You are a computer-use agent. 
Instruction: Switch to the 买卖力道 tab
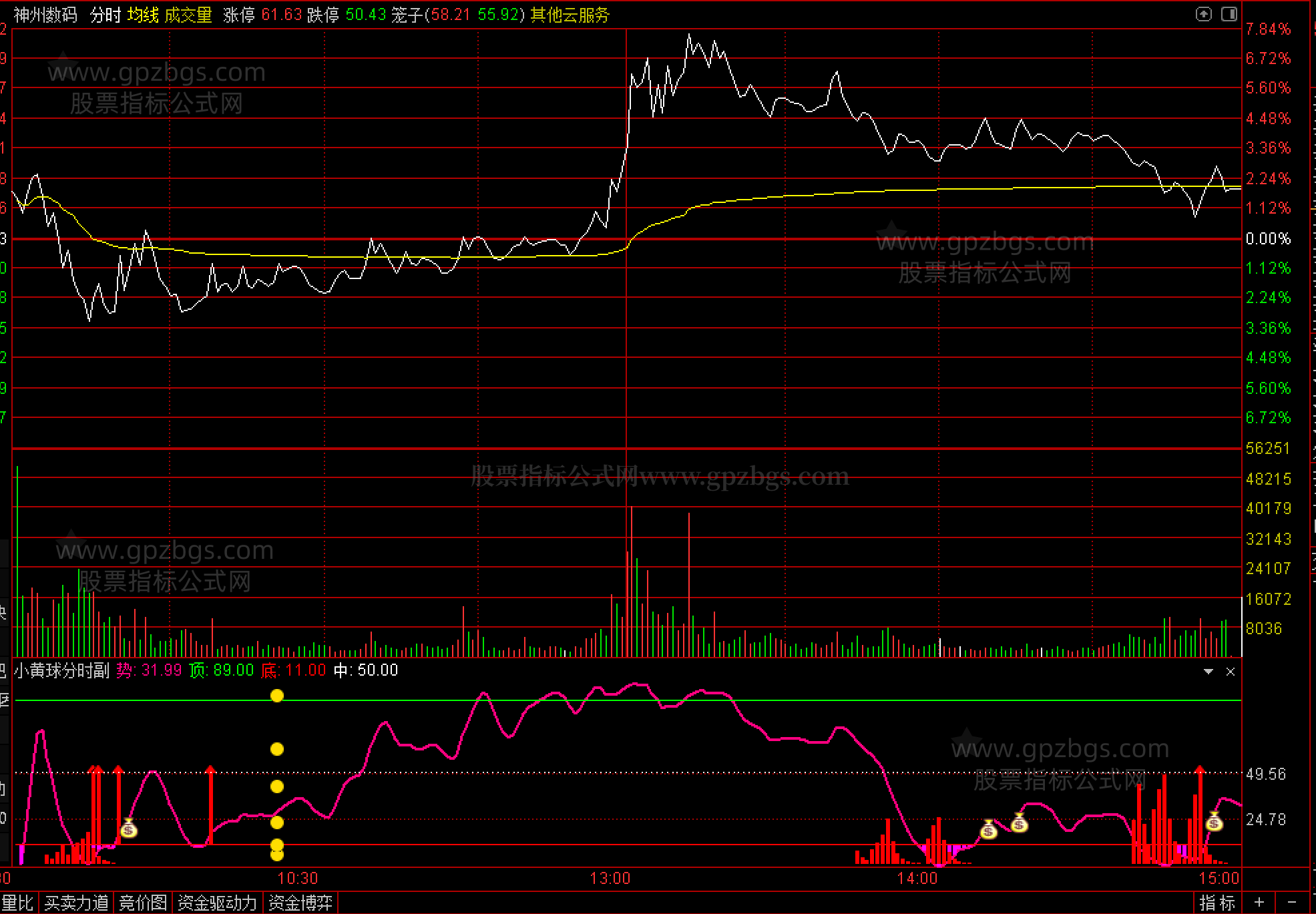76,903
